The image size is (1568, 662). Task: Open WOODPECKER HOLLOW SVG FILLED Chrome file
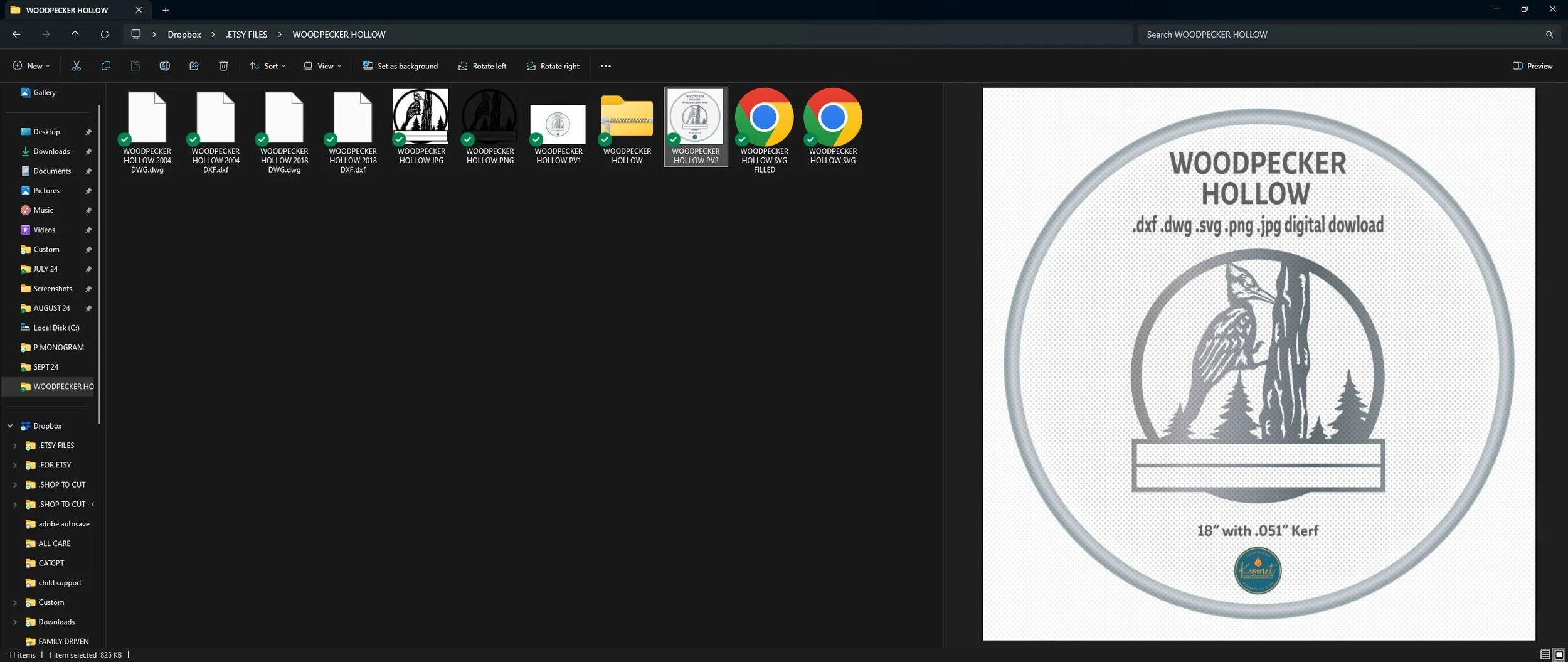tap(764, 131)
